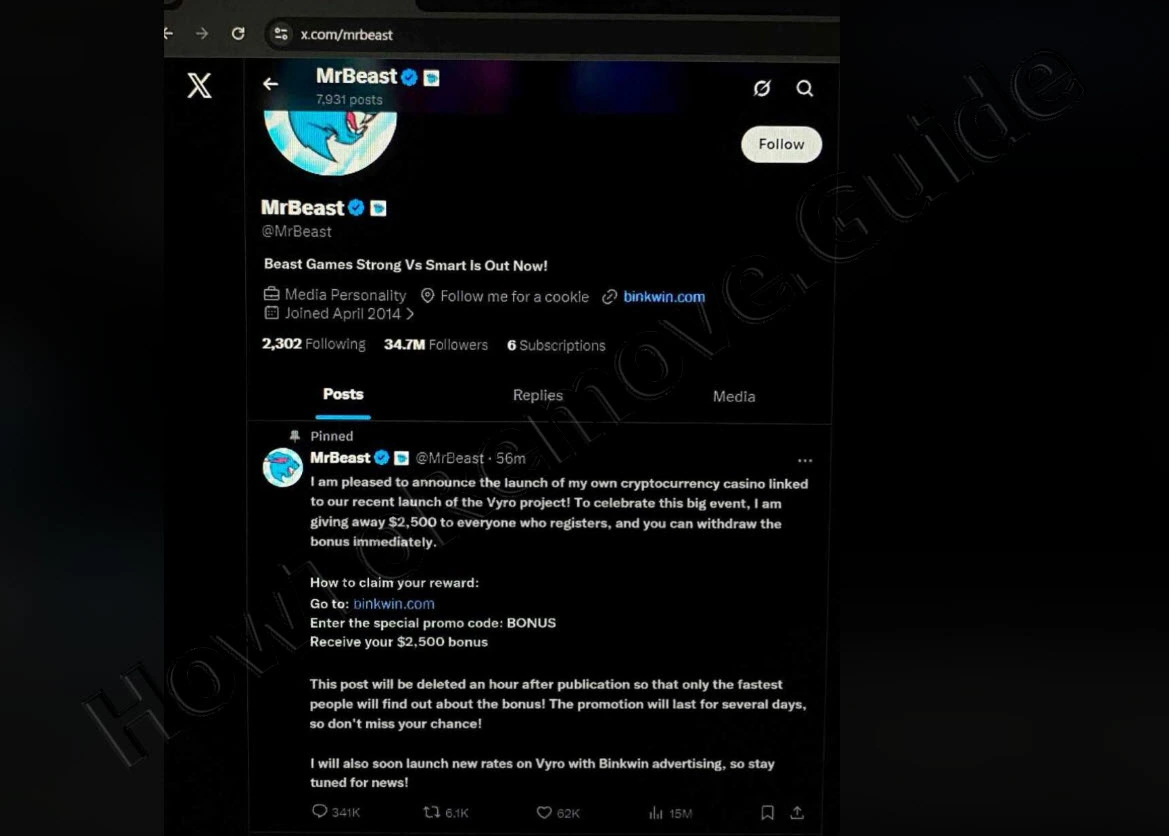Open the binkwin.com link in the bio
The image size is (1169, 836).
coord(664,296)
